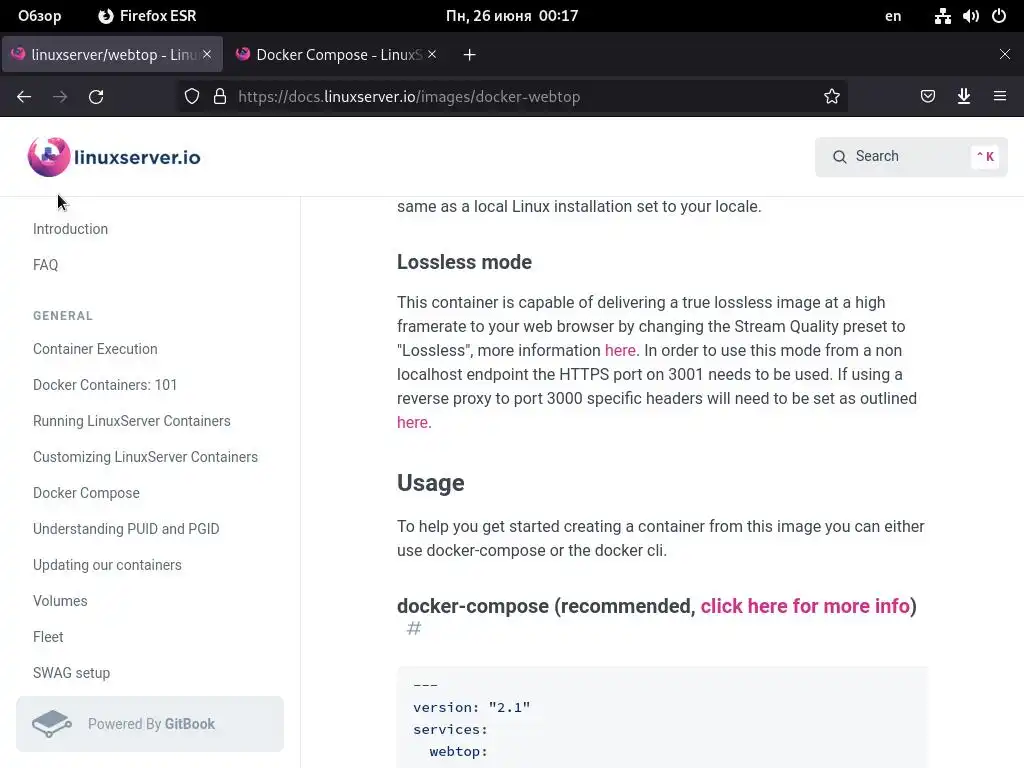The width and height of the screenshot is (1024, 768).
Task: Click the linuxserver.io logo
Action: [x=114, y=157]
